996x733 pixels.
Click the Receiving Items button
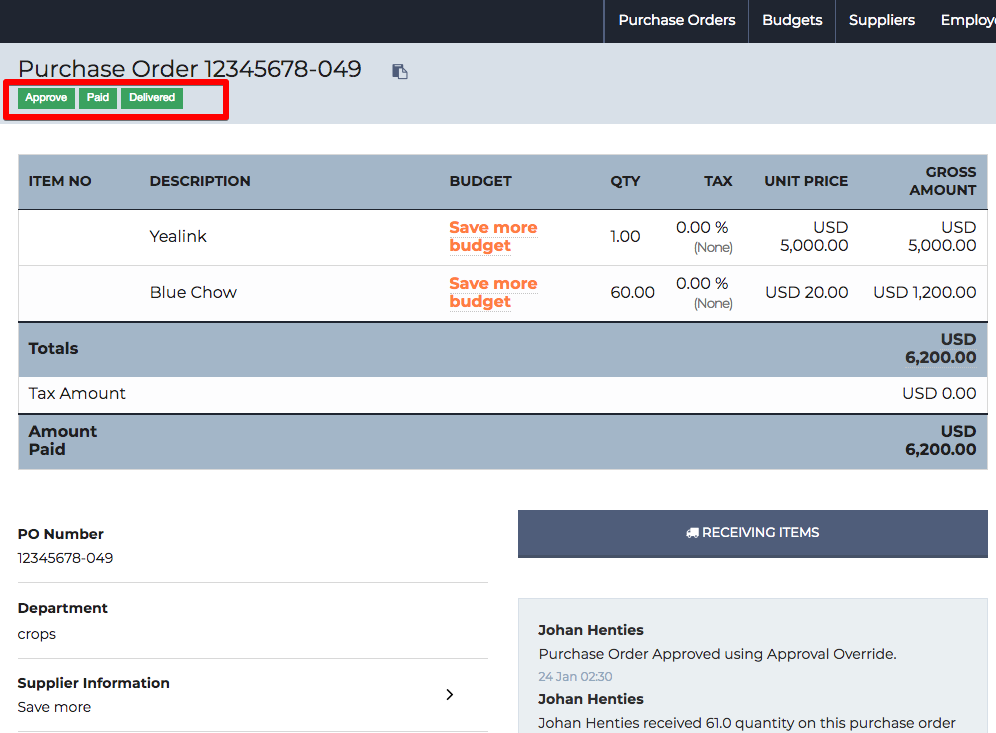[x=753, y=534]
